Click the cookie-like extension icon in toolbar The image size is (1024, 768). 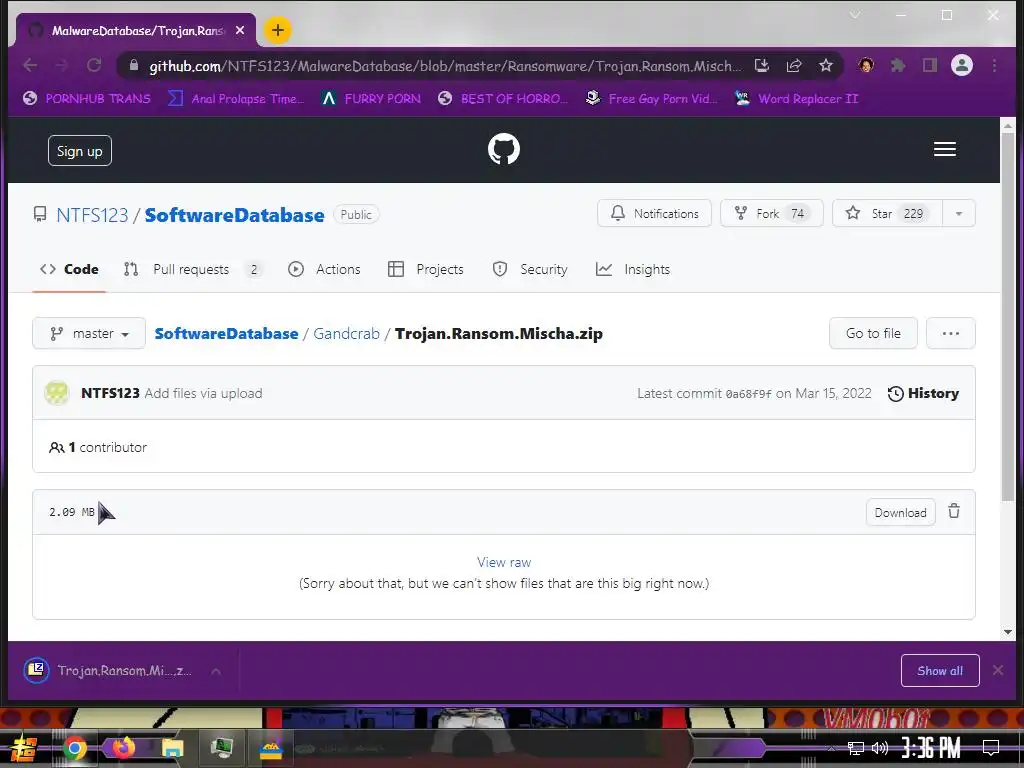pos(866,65)
